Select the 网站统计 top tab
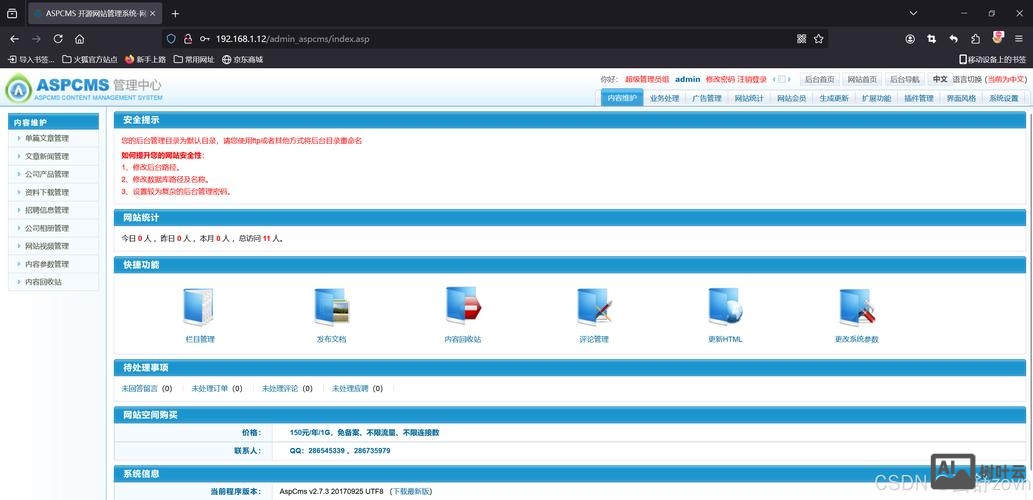 [749, 98]
